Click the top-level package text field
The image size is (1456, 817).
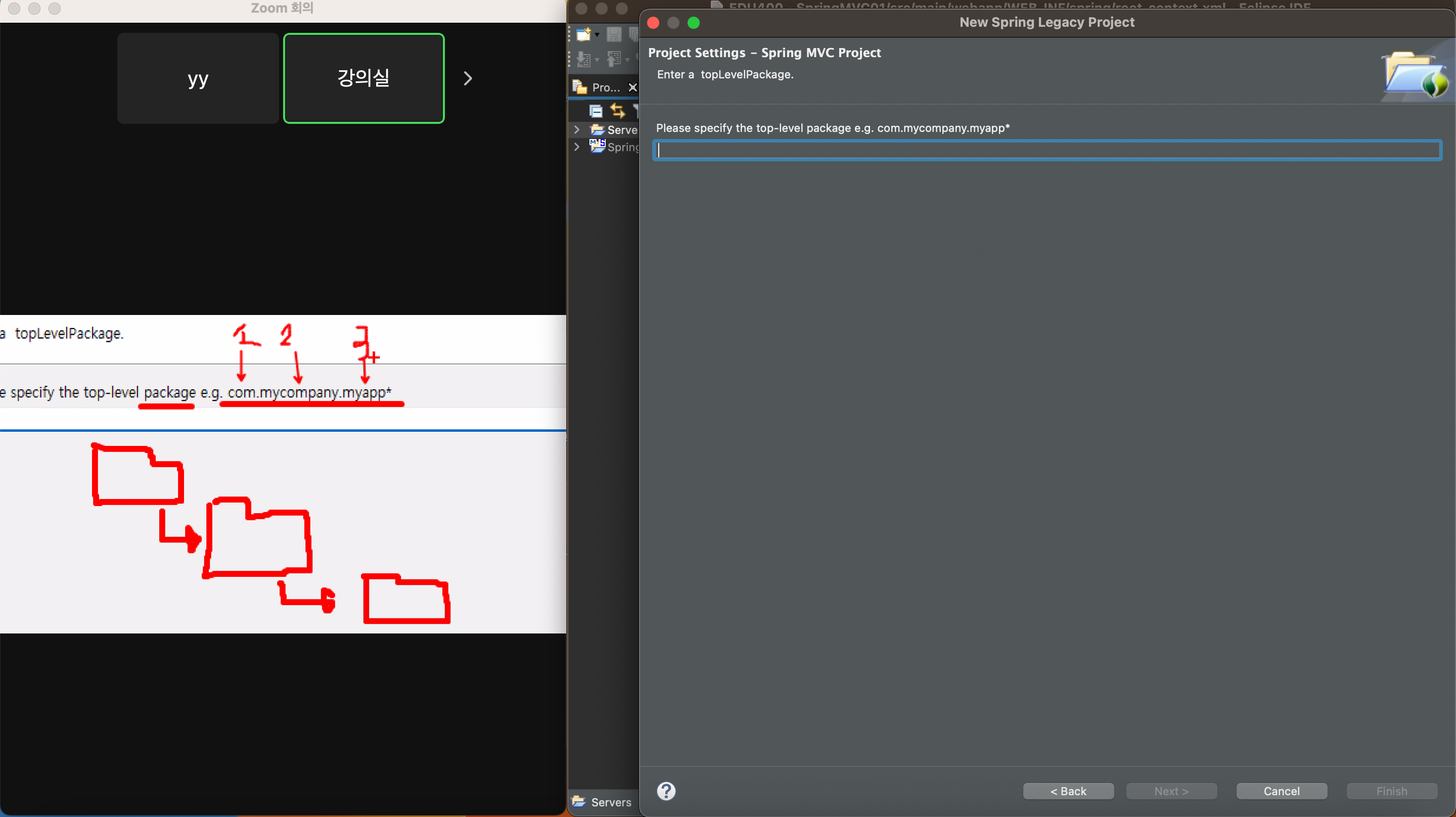[1048, 150]
